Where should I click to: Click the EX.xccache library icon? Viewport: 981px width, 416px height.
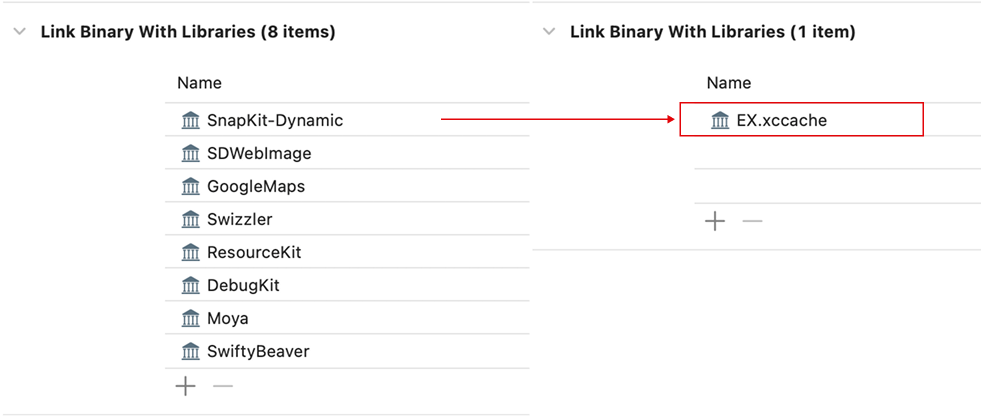pos(720,120)
